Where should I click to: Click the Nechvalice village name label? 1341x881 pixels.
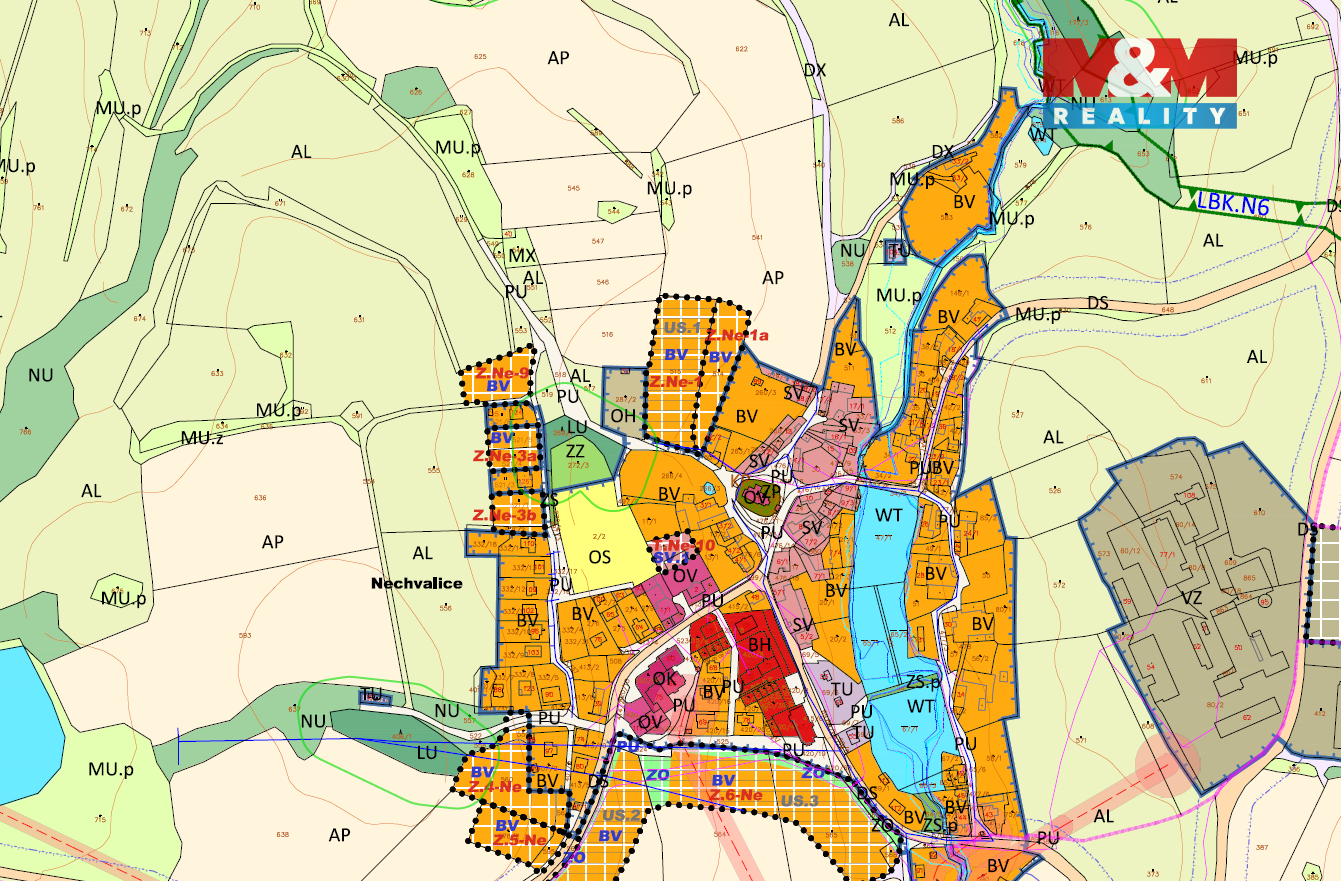[x=417, y=583]
